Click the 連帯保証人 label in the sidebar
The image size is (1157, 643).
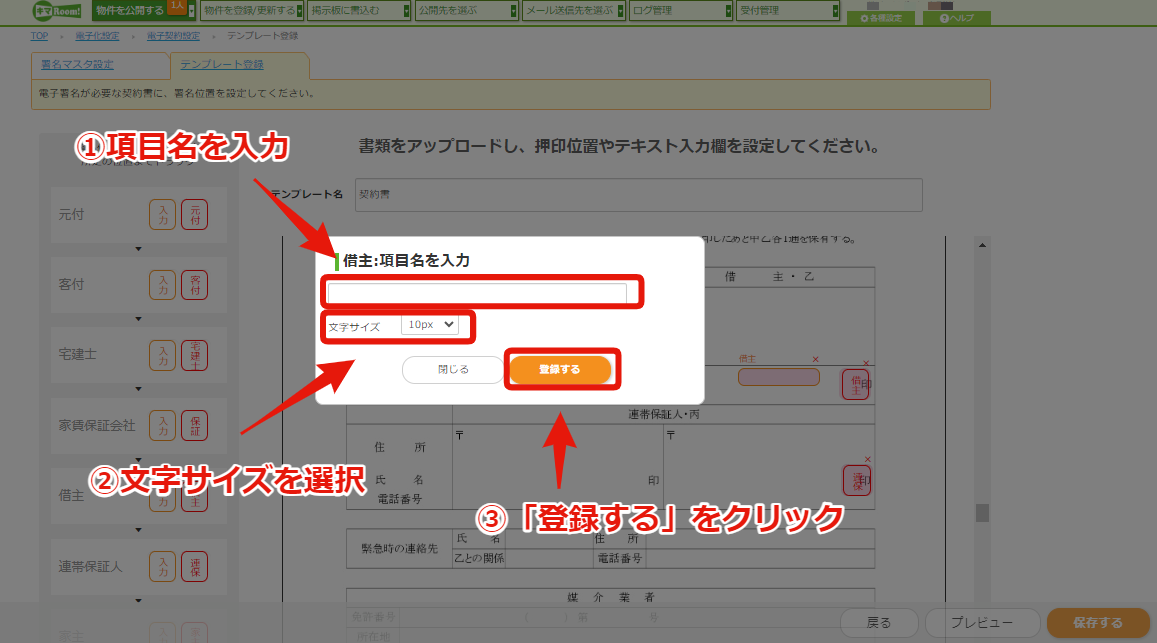[x=90, y=566]
